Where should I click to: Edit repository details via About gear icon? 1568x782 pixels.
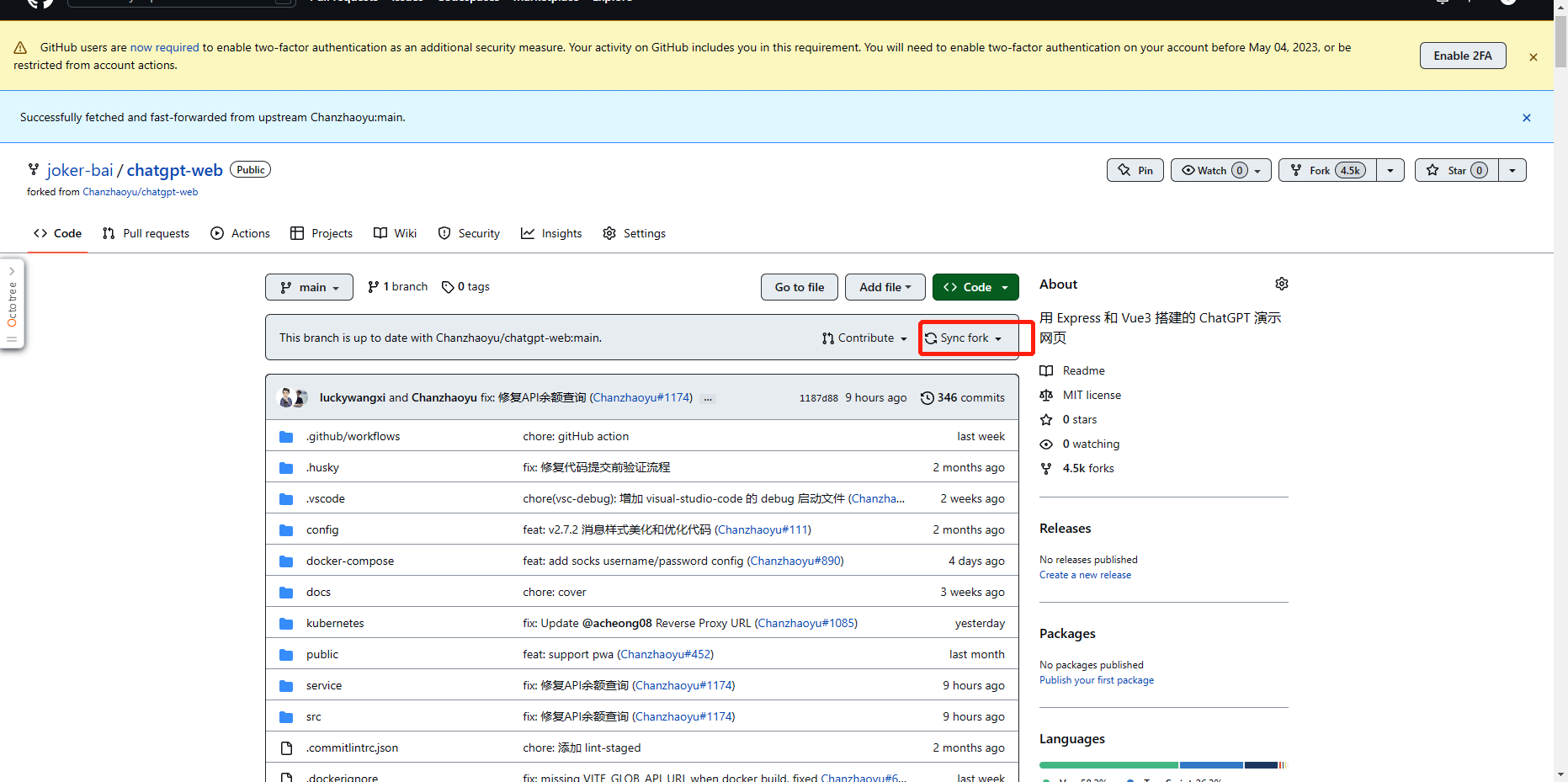[x=1282, y=284]
